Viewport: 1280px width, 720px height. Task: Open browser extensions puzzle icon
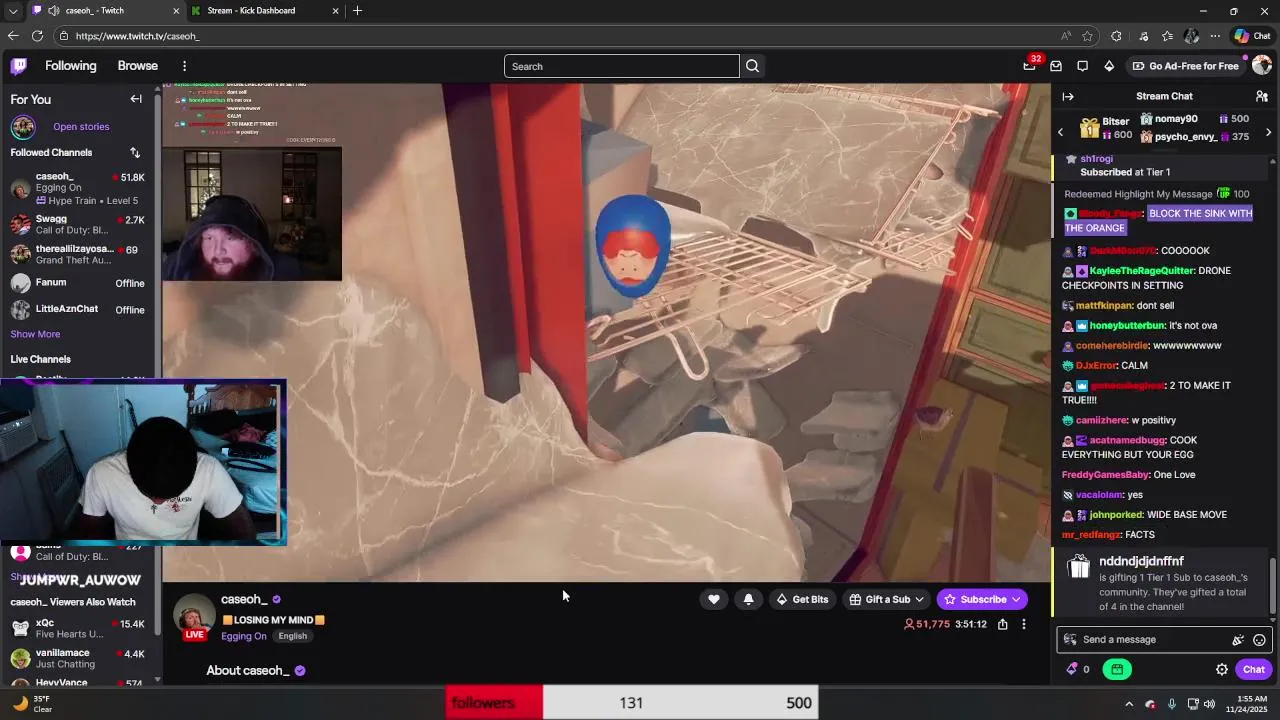tap(1116, 36)
